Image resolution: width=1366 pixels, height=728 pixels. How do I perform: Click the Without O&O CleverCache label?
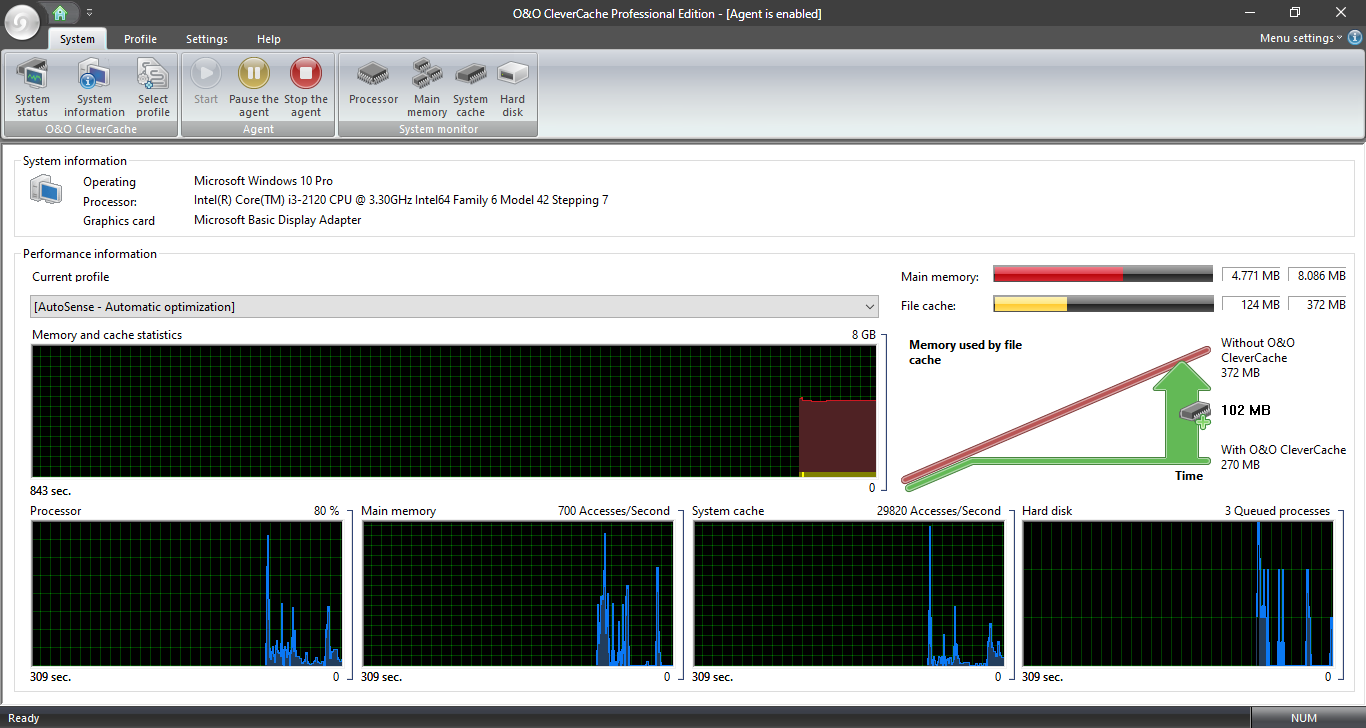point(1258,350)
